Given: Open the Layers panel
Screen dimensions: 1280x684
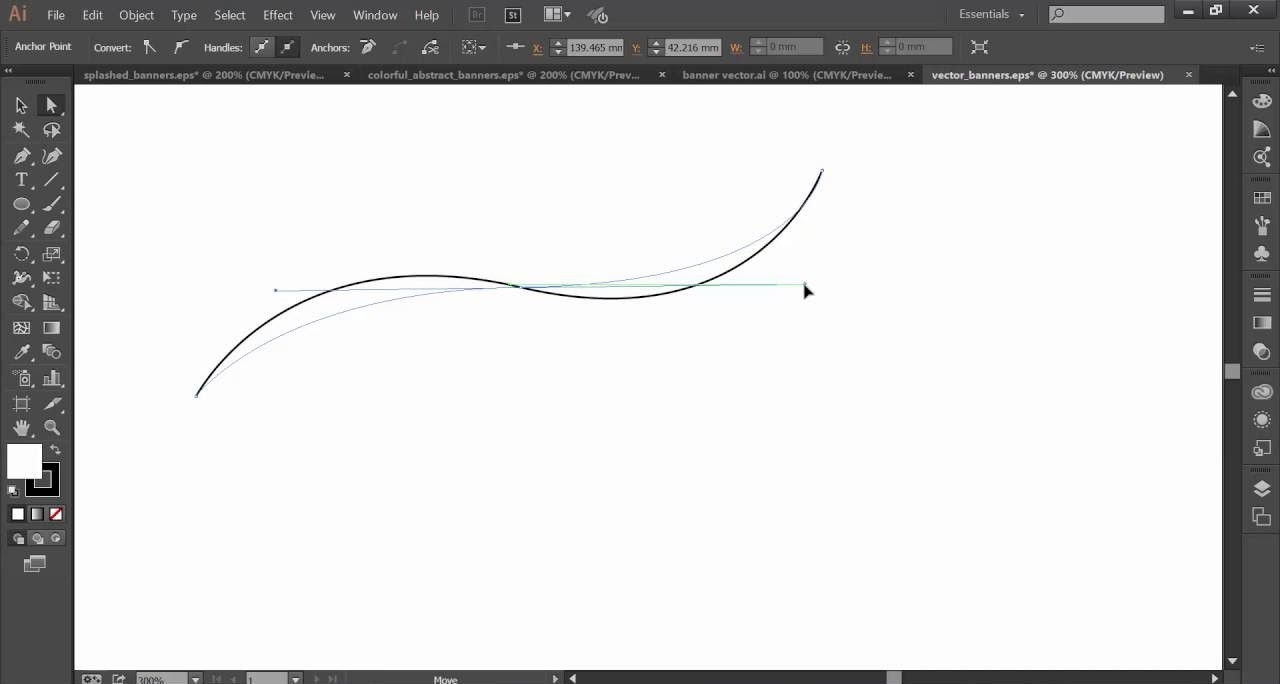Looking at the screenshot, I should tap(1262, 489).
